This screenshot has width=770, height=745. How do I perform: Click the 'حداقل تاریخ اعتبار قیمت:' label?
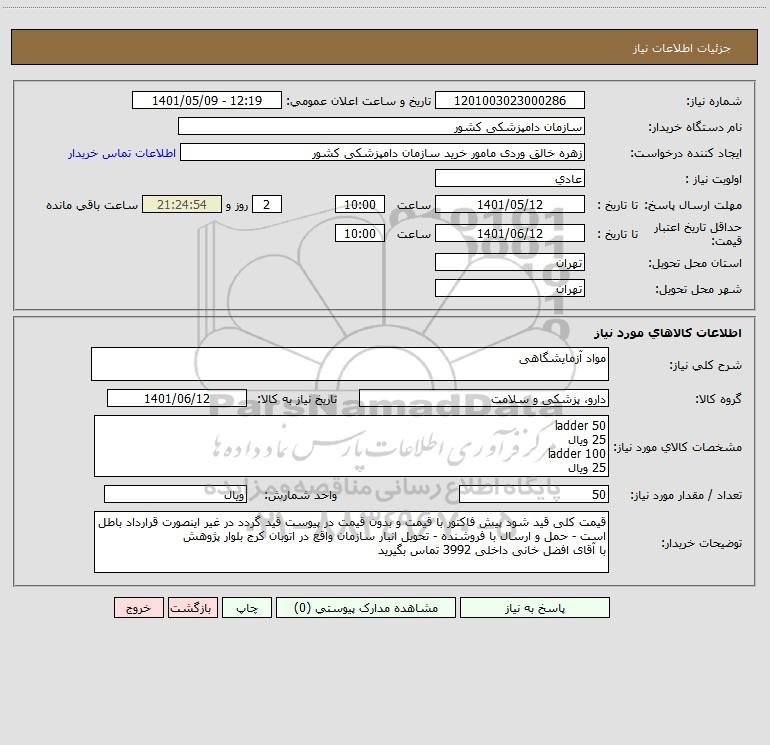(698, 234)
